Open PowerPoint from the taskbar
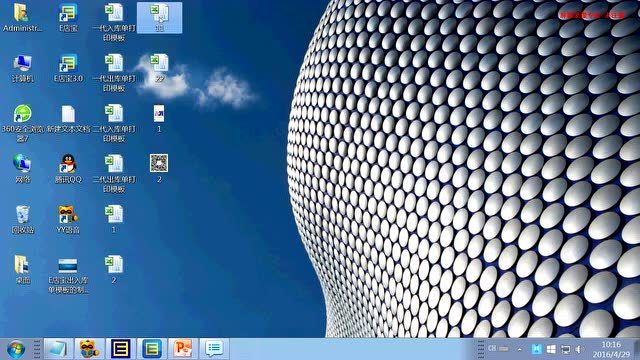Viewport: 640px width, 360px height. coord(183,349)
